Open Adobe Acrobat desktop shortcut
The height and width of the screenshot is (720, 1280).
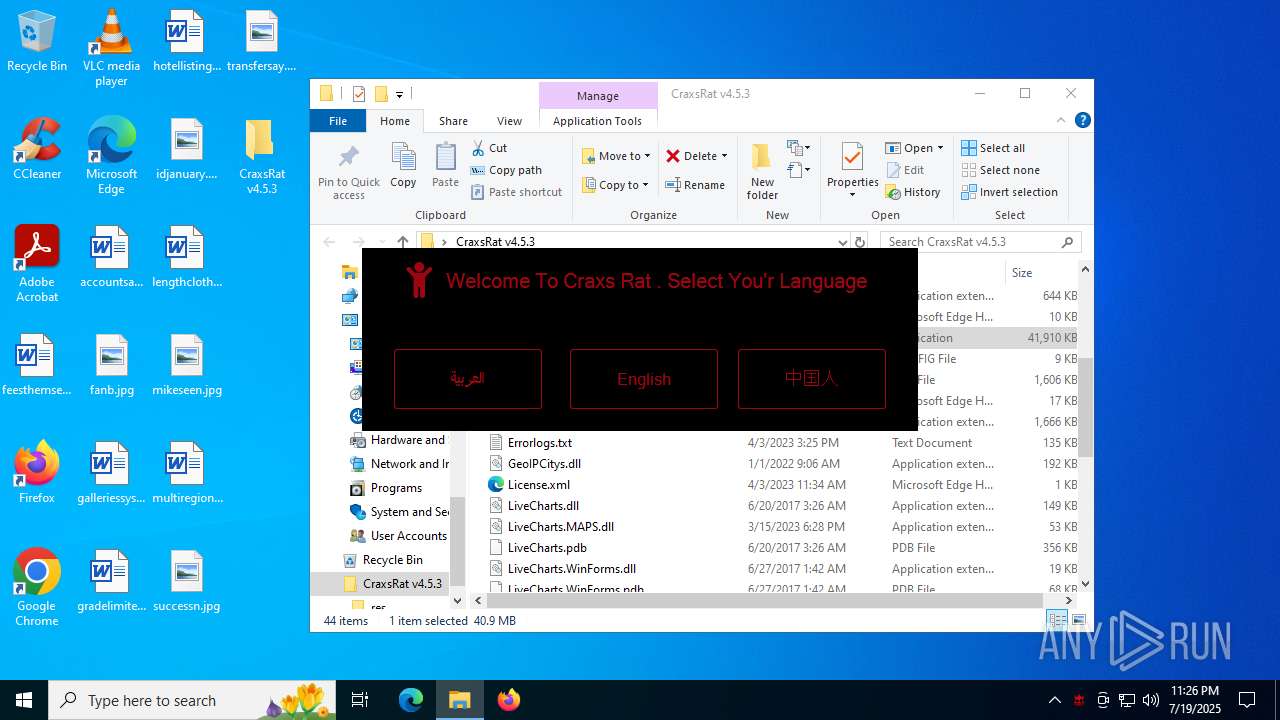[37, 265]
